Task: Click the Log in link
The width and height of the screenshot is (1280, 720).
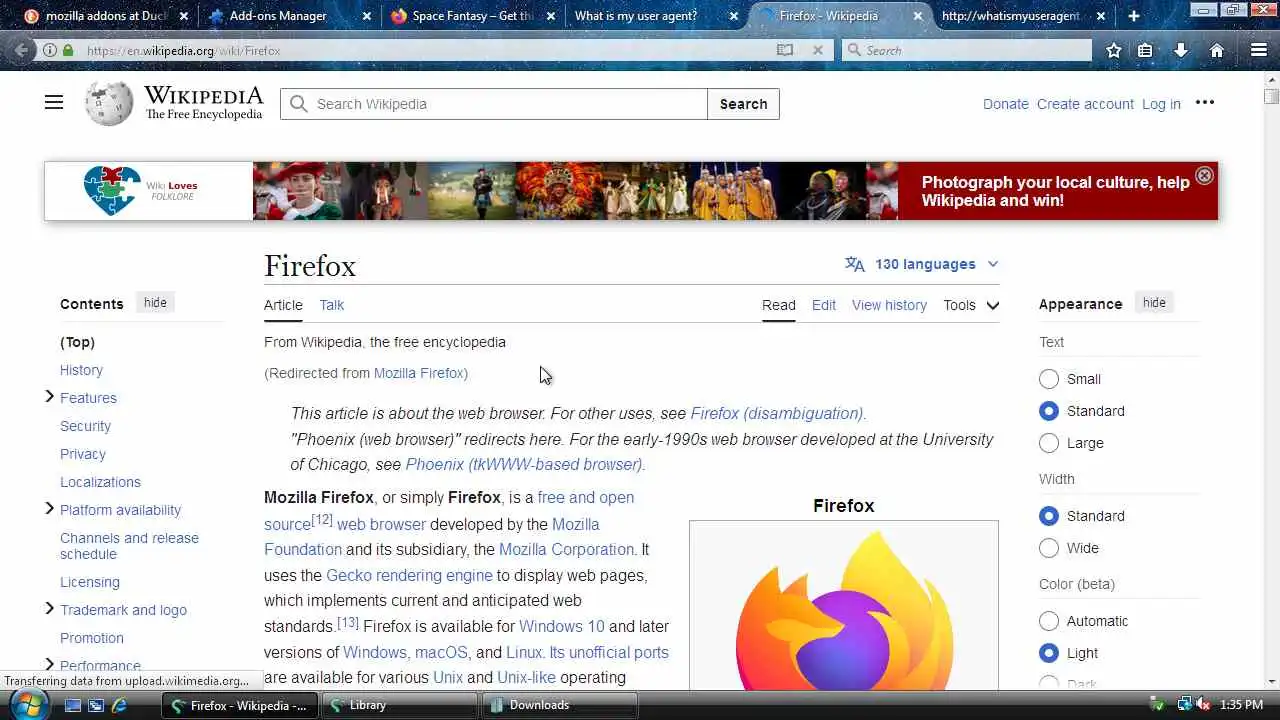Action: pyautogui.click(x=1161, y=104)
